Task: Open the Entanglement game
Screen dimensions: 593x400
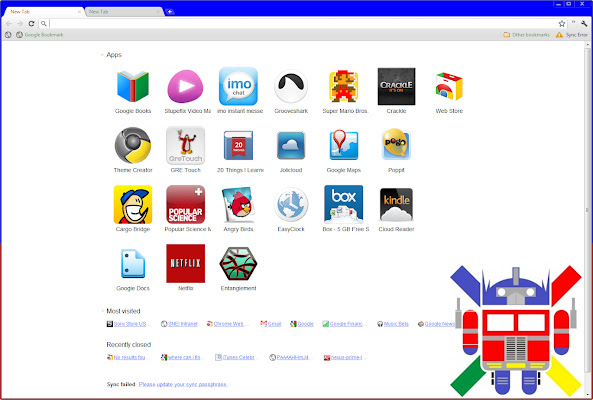Action: [x=238, y=264]
